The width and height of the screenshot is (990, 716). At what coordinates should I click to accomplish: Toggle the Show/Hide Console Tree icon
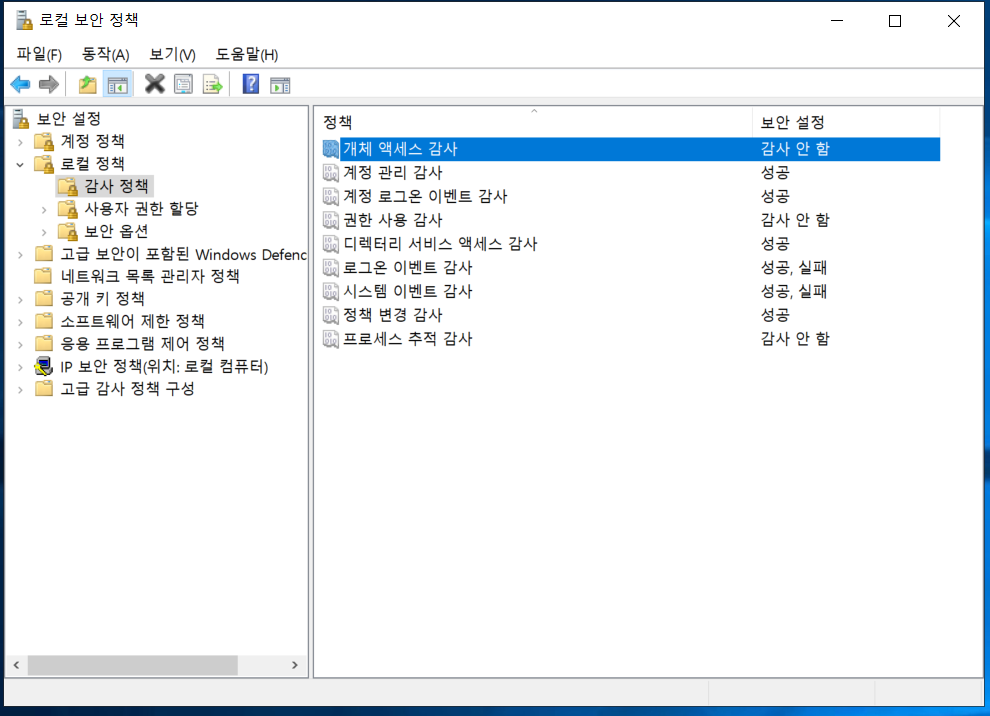tap(117, 84)
